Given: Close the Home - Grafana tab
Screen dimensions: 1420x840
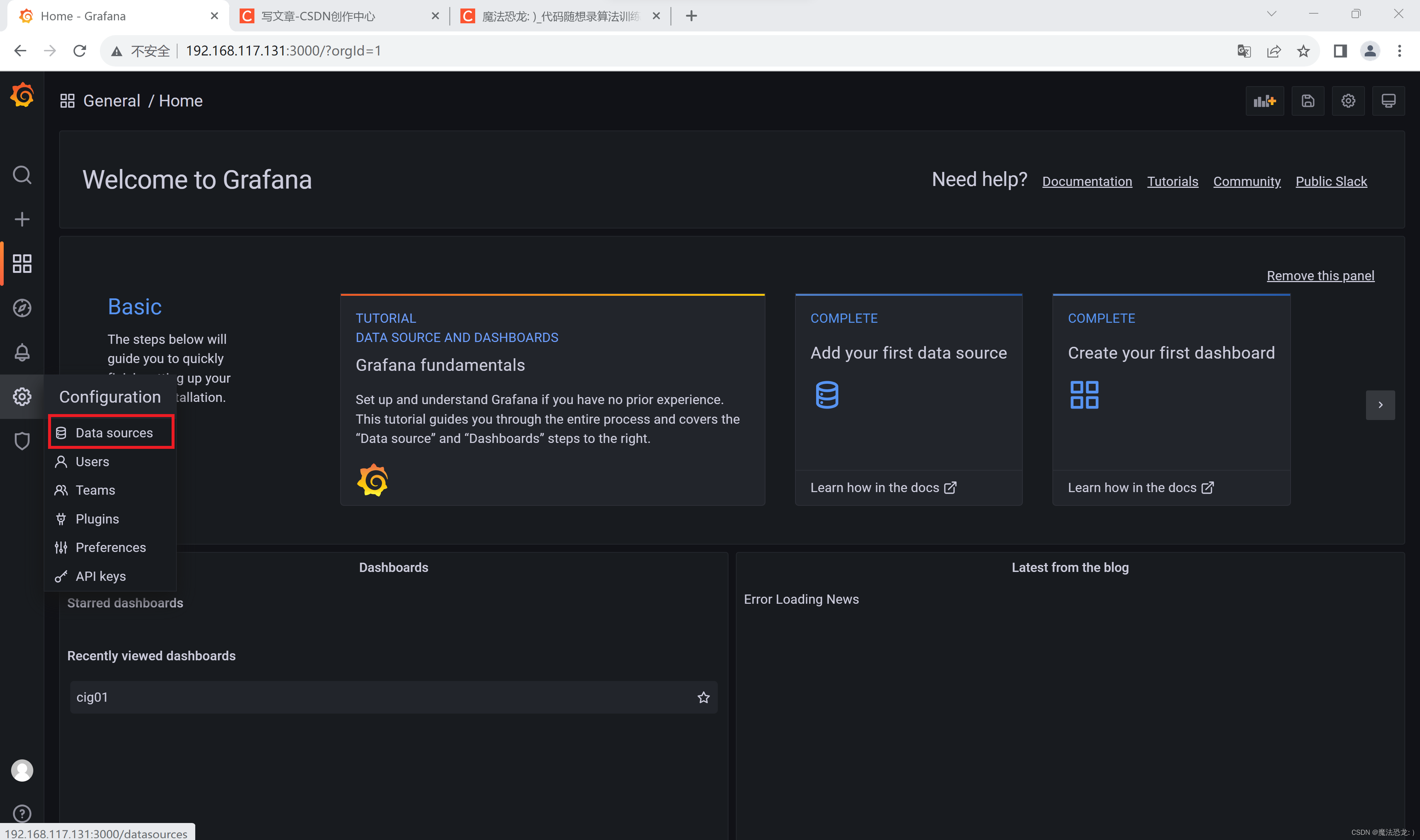Looking at the screenshot, I should click(x=214, y=16).
